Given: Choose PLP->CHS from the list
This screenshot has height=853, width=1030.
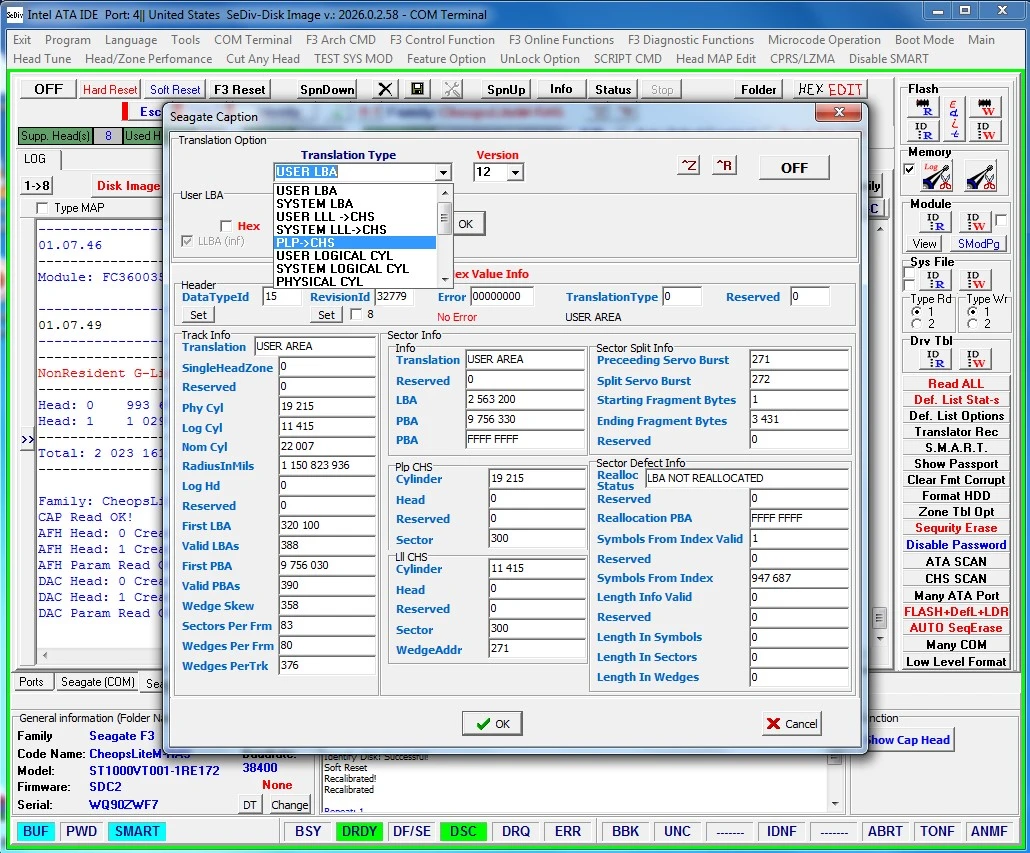Looking at the screenshot, I should (355, 242).
